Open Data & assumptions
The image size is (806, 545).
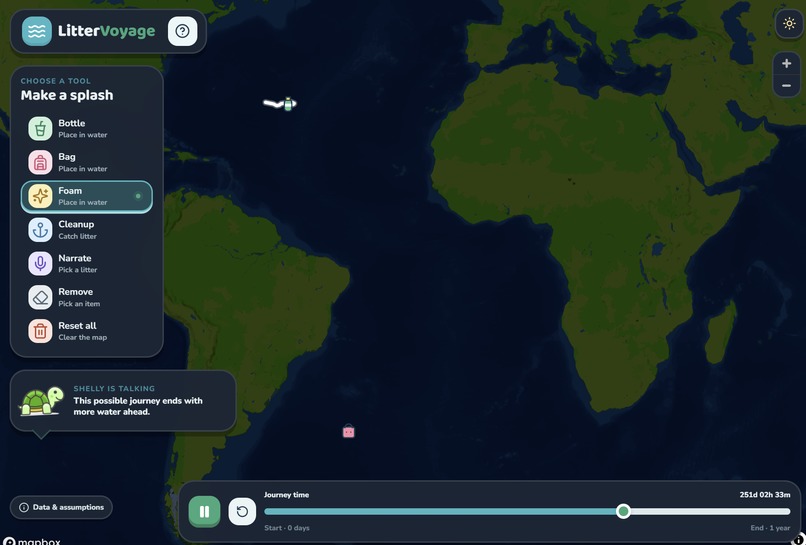point(61,507)
